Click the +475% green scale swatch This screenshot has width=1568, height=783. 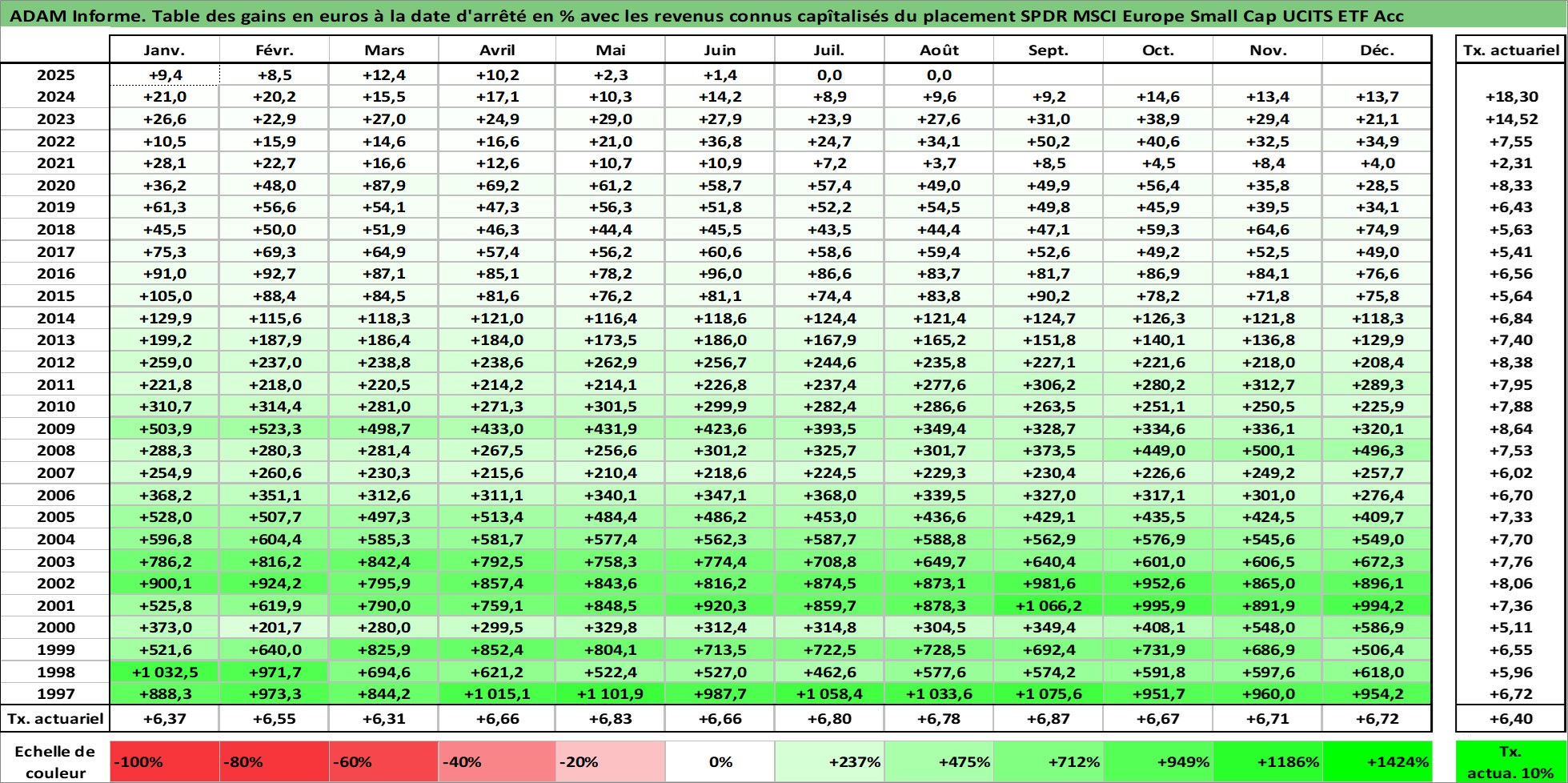[939, 762]
